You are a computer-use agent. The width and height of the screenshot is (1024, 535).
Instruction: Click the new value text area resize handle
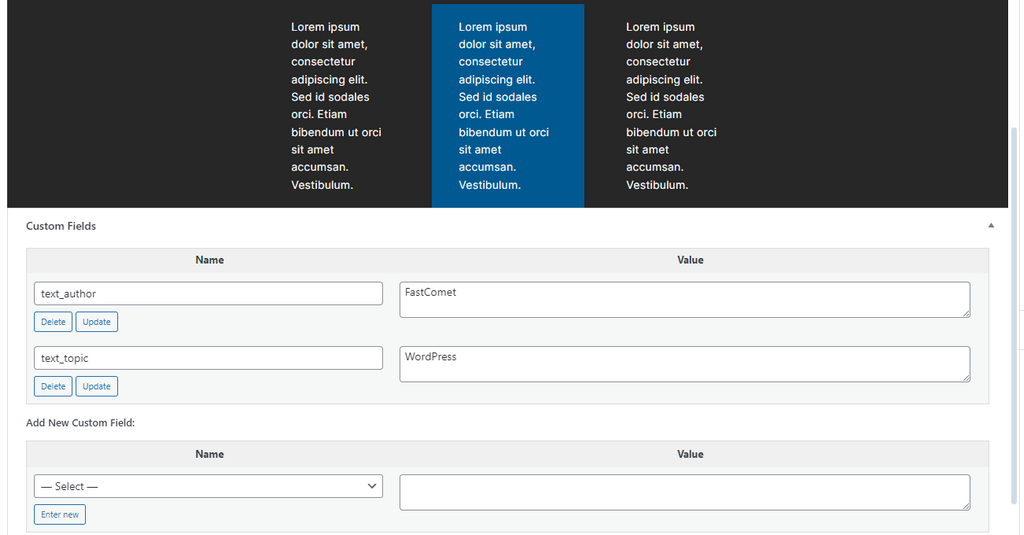point(965,505)
